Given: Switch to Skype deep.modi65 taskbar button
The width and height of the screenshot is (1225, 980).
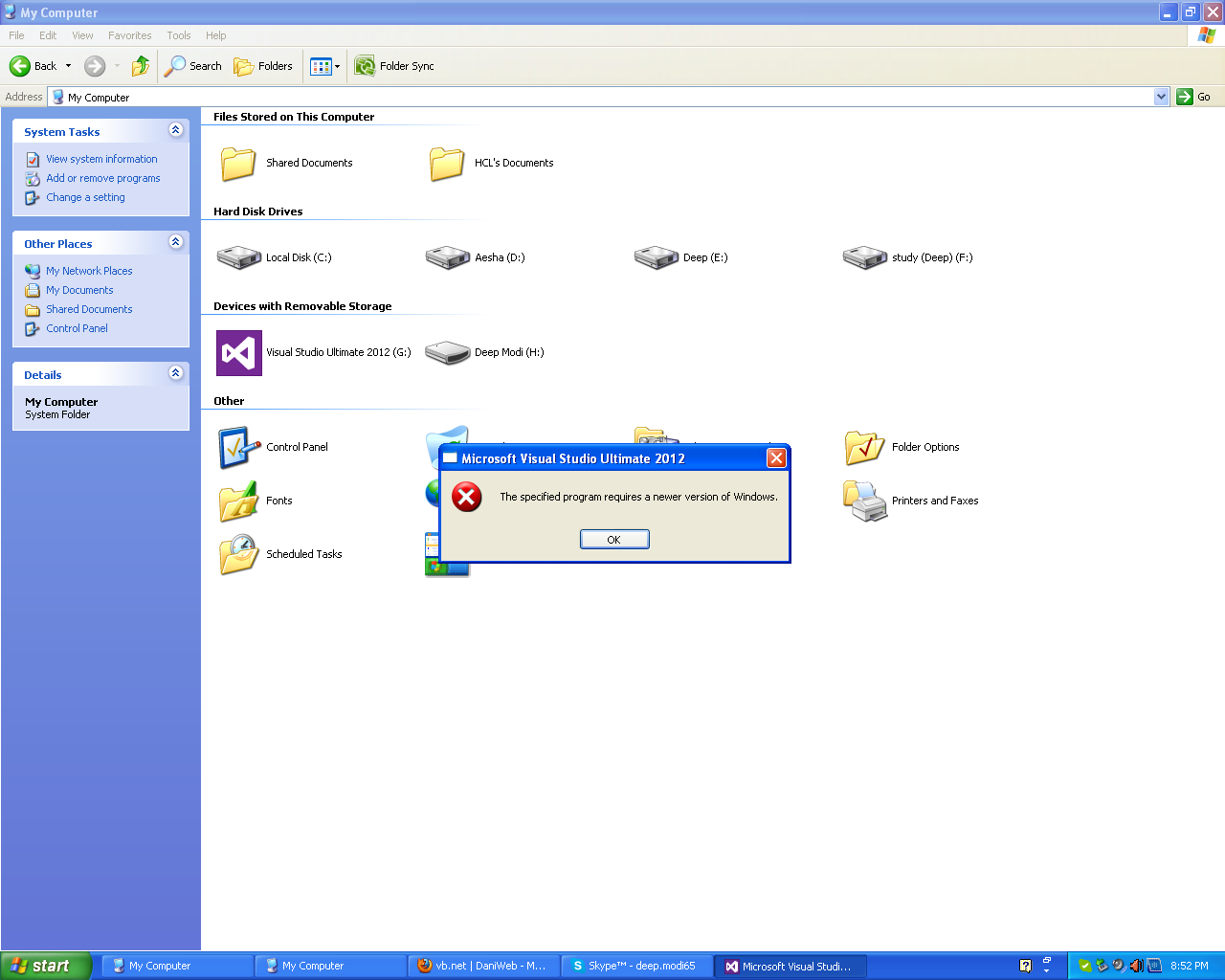Looking at the screenshot, I should click(x=637, y=966).
